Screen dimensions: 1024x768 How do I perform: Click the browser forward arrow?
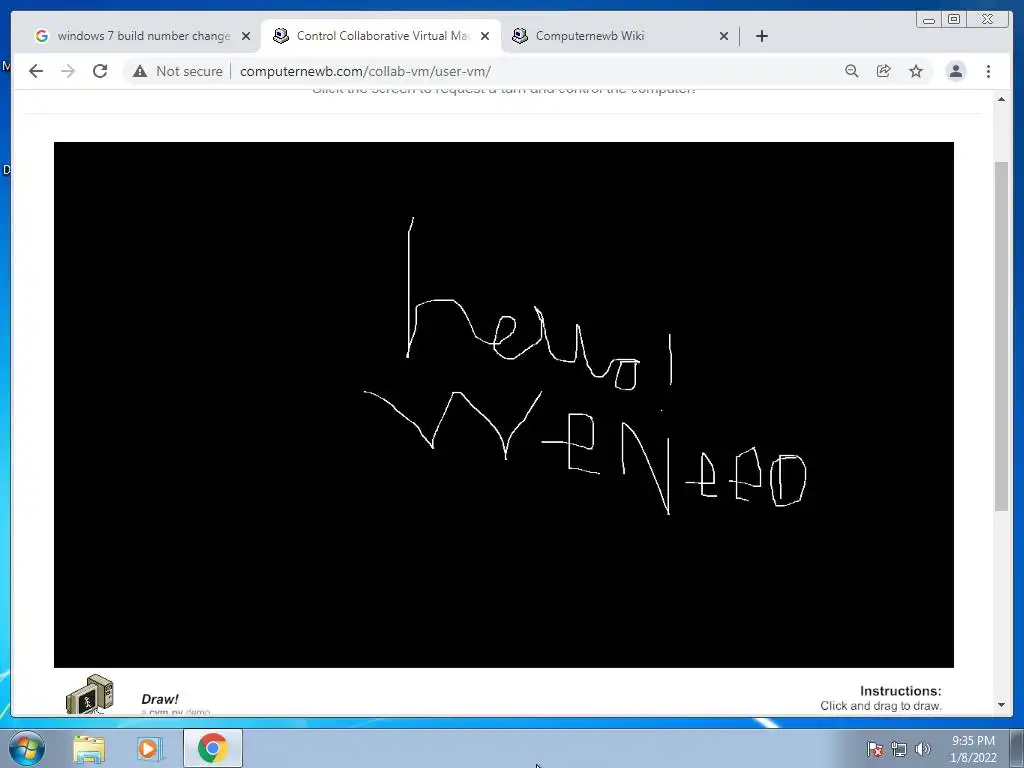point(68,71)
